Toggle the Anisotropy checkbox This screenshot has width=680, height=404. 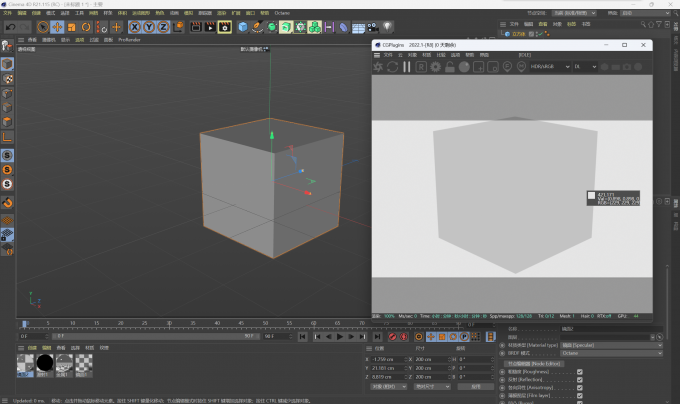coord(580,388)
